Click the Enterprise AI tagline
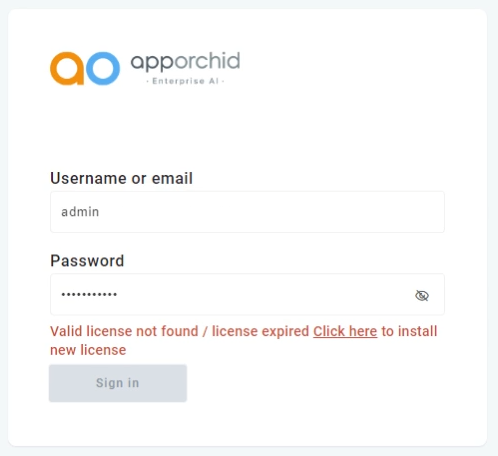 click(185, 81)
